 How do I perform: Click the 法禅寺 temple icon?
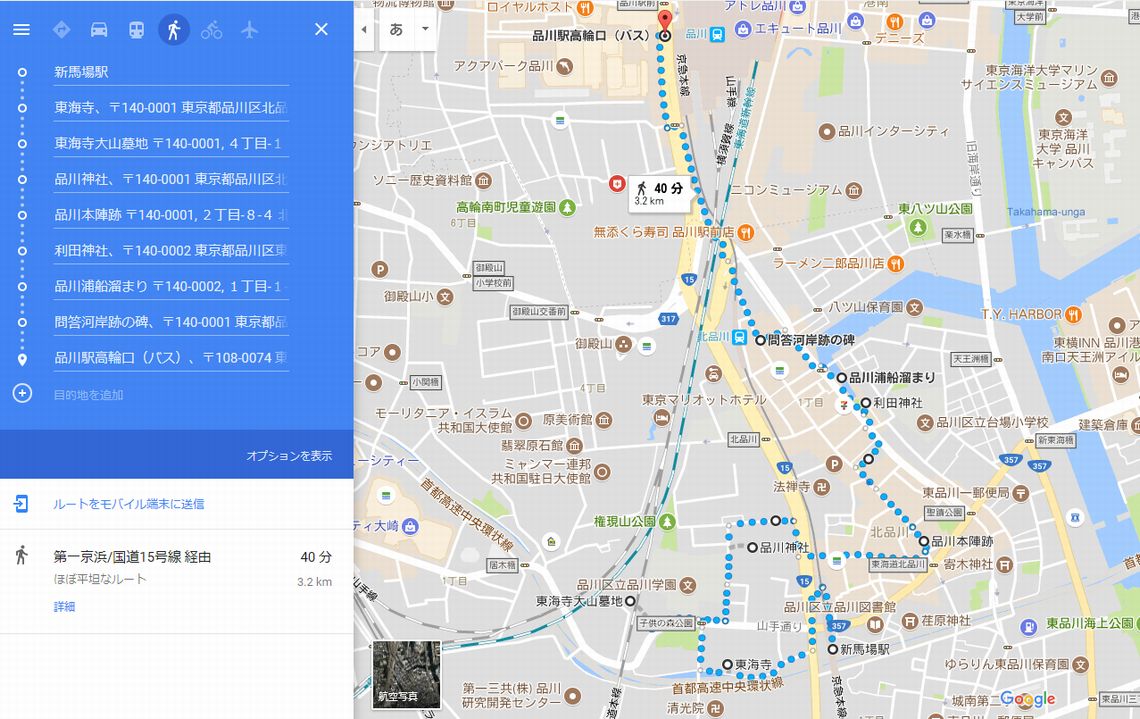pyautogui.click(x=821, y=487)
